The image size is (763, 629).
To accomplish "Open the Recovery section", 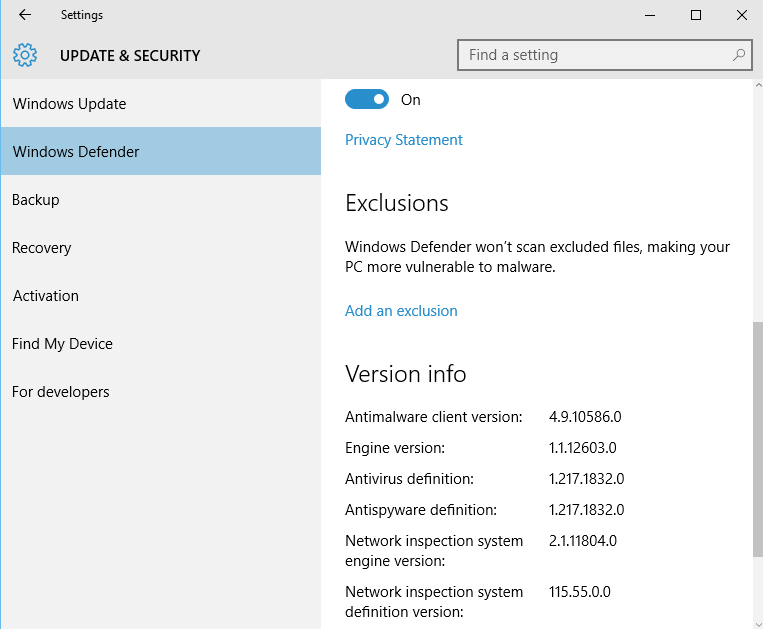I will coord(161,248).
